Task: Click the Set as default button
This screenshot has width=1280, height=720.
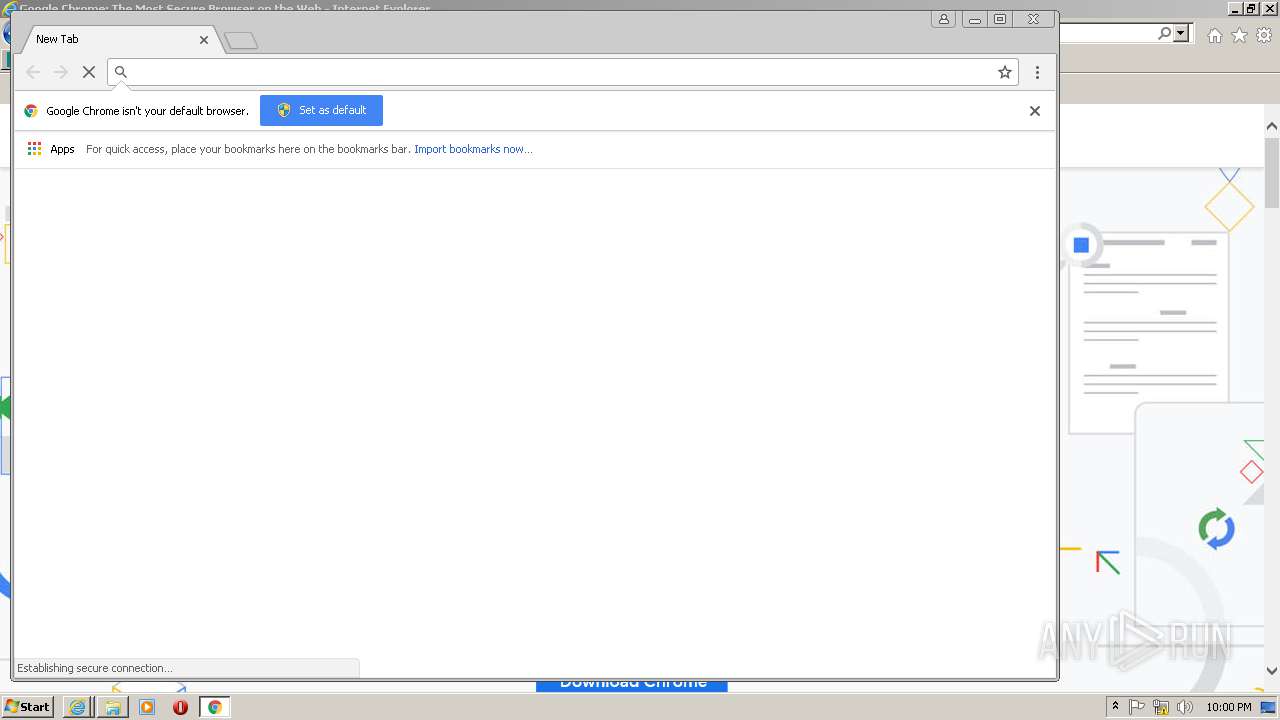Action: (321, 110)
